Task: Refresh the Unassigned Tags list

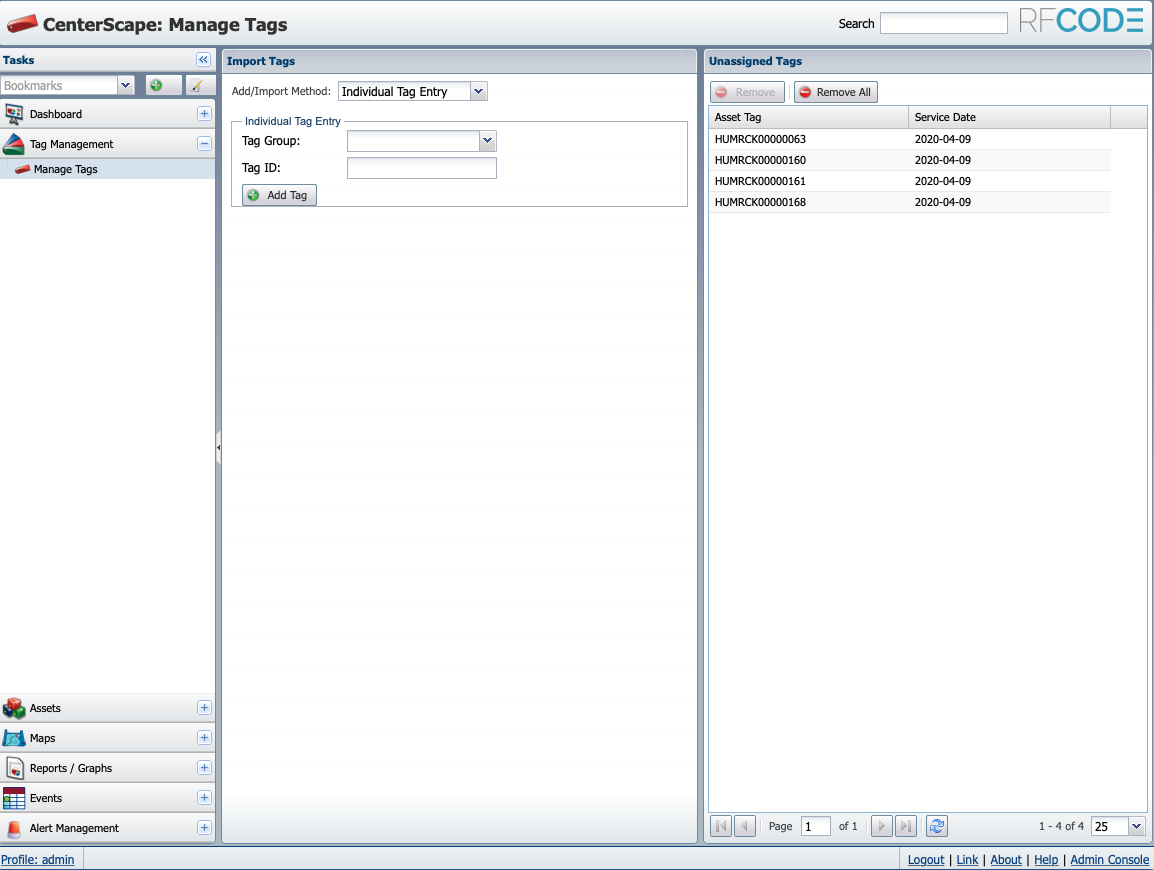Action: pyautogui.click(x=936, y=826)
